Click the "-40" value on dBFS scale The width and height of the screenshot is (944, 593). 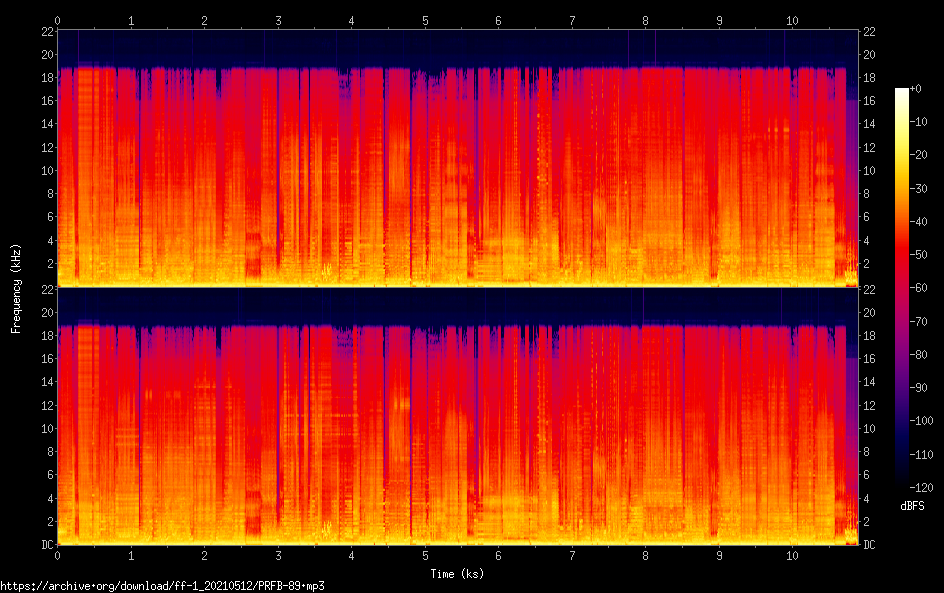tap(918, 222)
